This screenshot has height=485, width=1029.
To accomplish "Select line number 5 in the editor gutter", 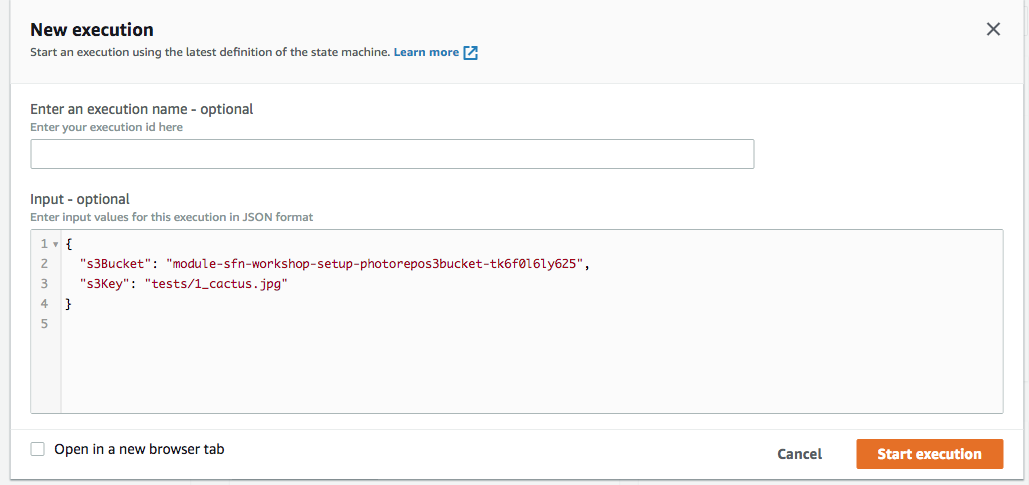I will pyautogui.click(x=44, y=324).
